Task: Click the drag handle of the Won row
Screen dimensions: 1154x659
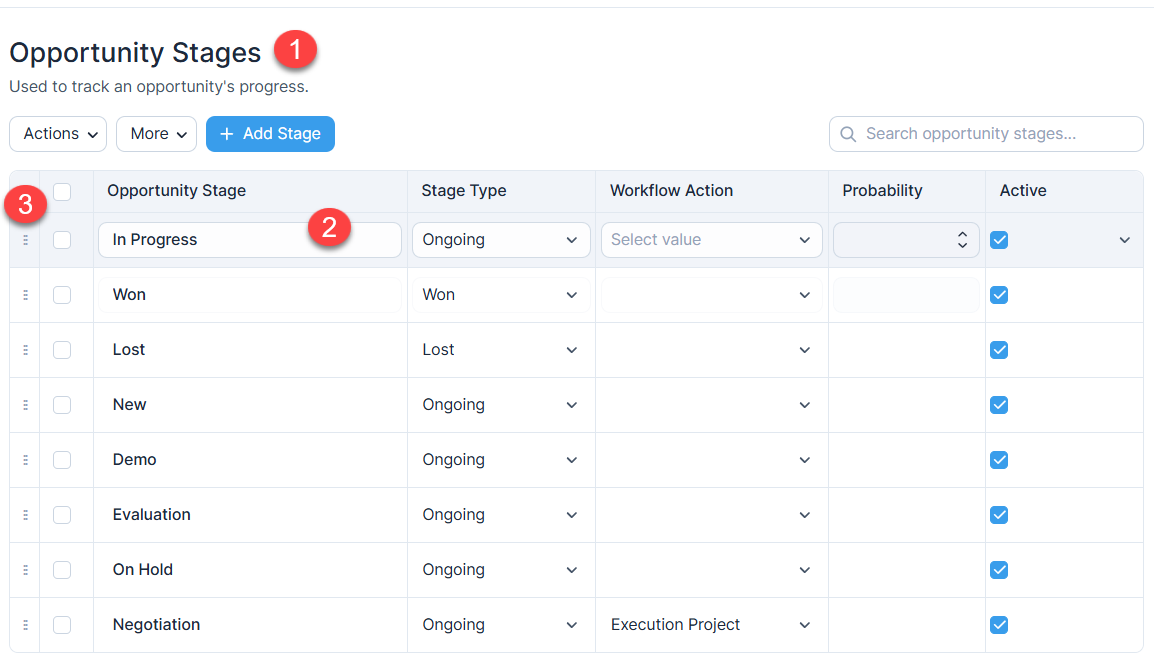Action: [25, 295]
